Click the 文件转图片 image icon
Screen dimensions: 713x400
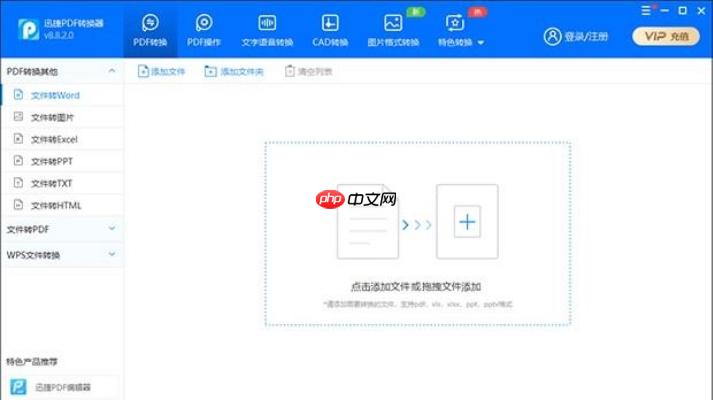coord(18,117)
